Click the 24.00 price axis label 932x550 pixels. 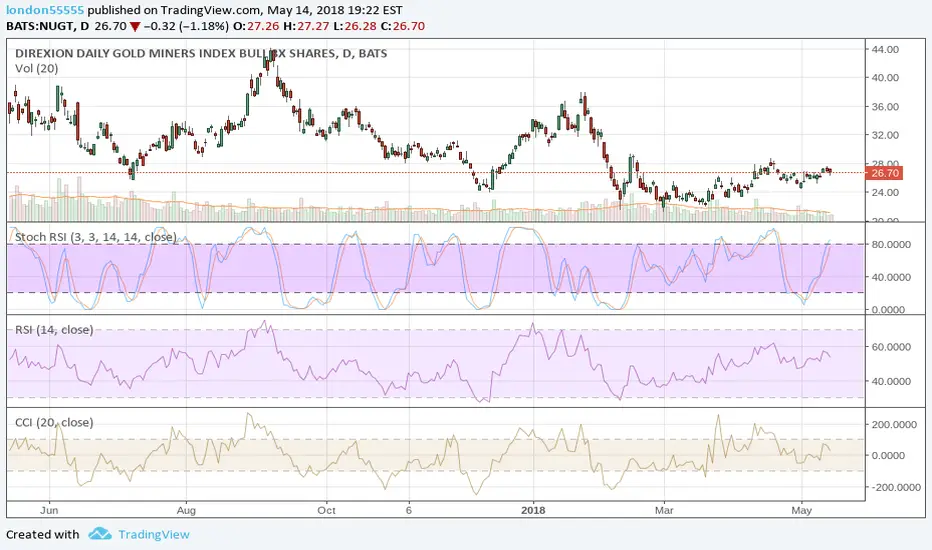click(885, 193)
